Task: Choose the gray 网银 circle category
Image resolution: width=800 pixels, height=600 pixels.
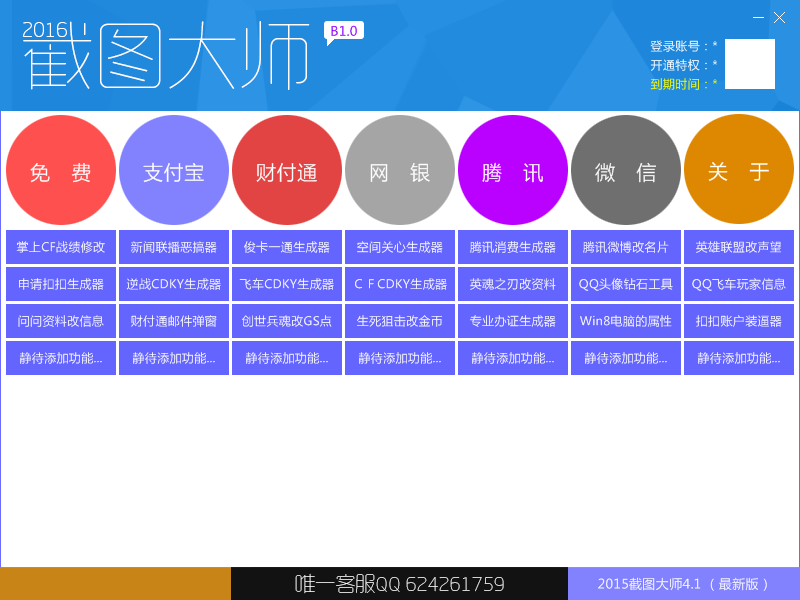Action: point(399,170)
